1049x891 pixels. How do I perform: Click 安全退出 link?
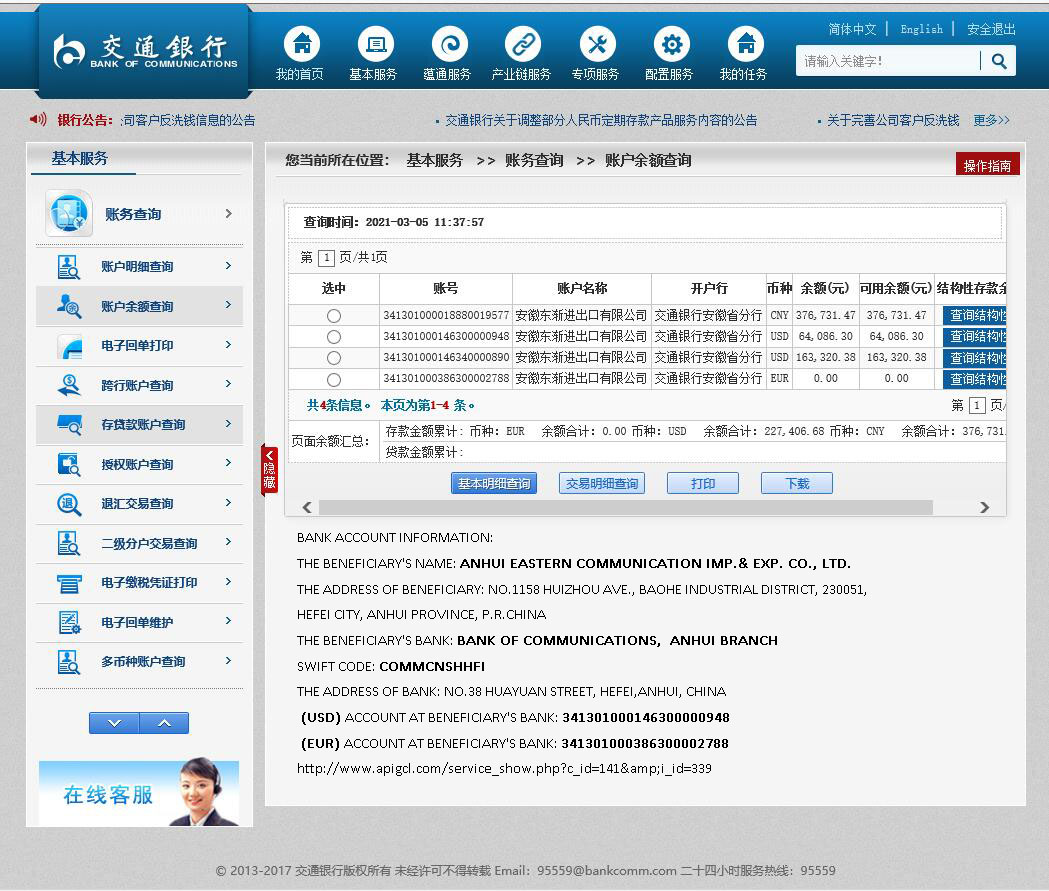991,29
